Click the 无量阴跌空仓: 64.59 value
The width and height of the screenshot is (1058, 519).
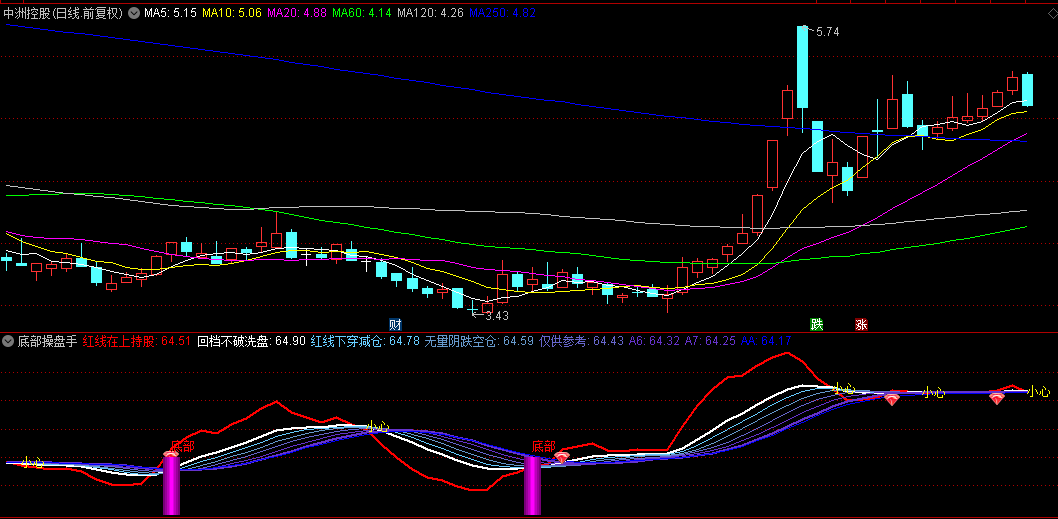click(479, 341)
